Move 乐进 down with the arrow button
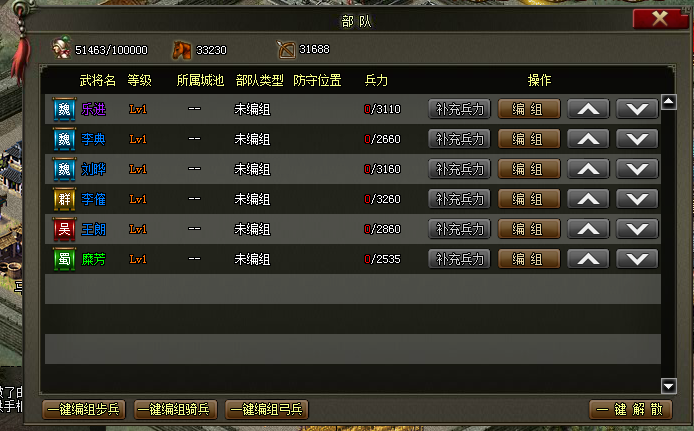Screen dimensions: 694x431 click(637, 109)
